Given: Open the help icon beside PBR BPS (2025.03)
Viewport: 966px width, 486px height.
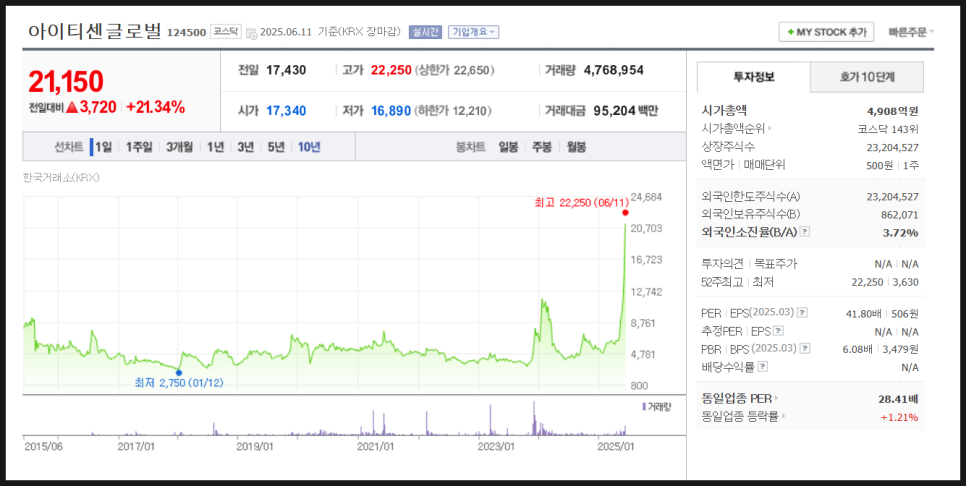Looking at the screenshot, I should tap(804, 348).
